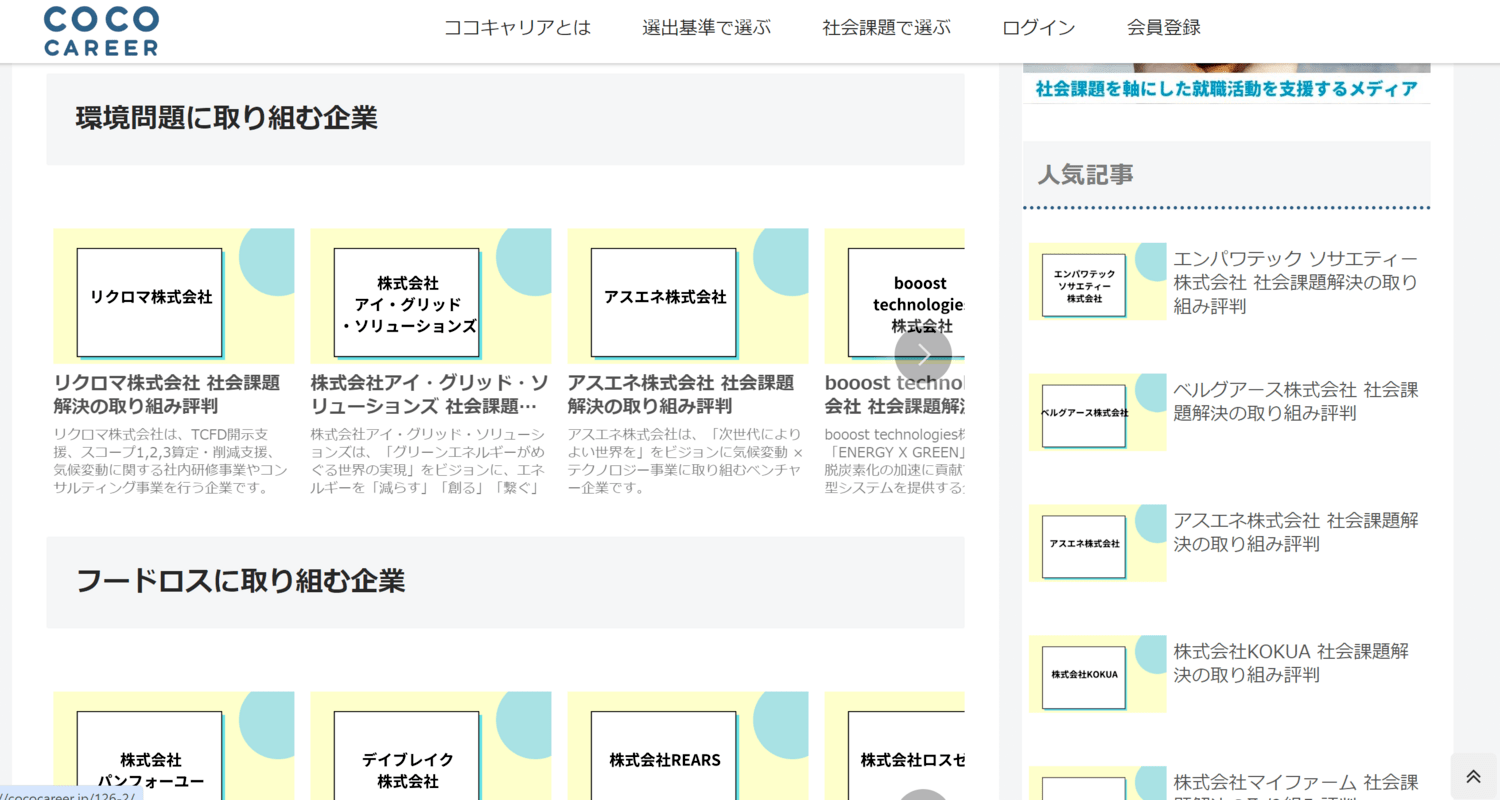
Task: Go to 会員登録 registration page
Action: click(1163, 28)
